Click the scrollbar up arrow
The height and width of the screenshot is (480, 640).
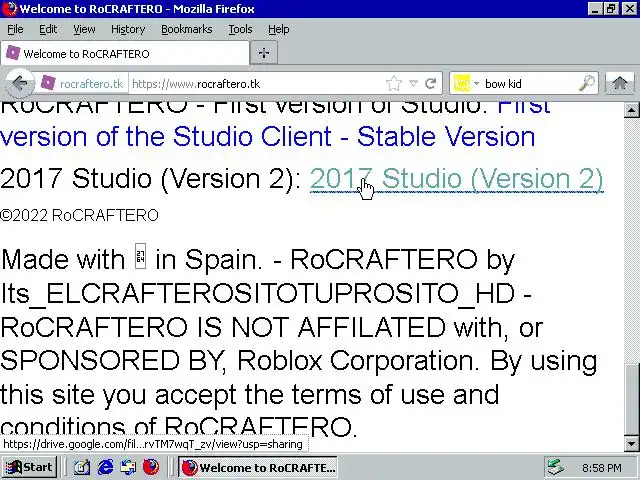pos(631,110)
